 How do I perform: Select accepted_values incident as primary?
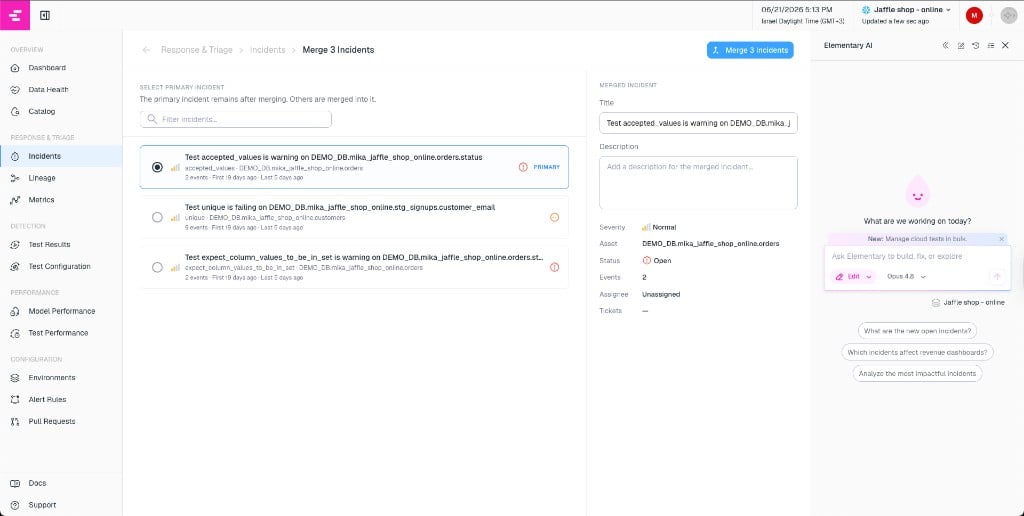(157, 167)
